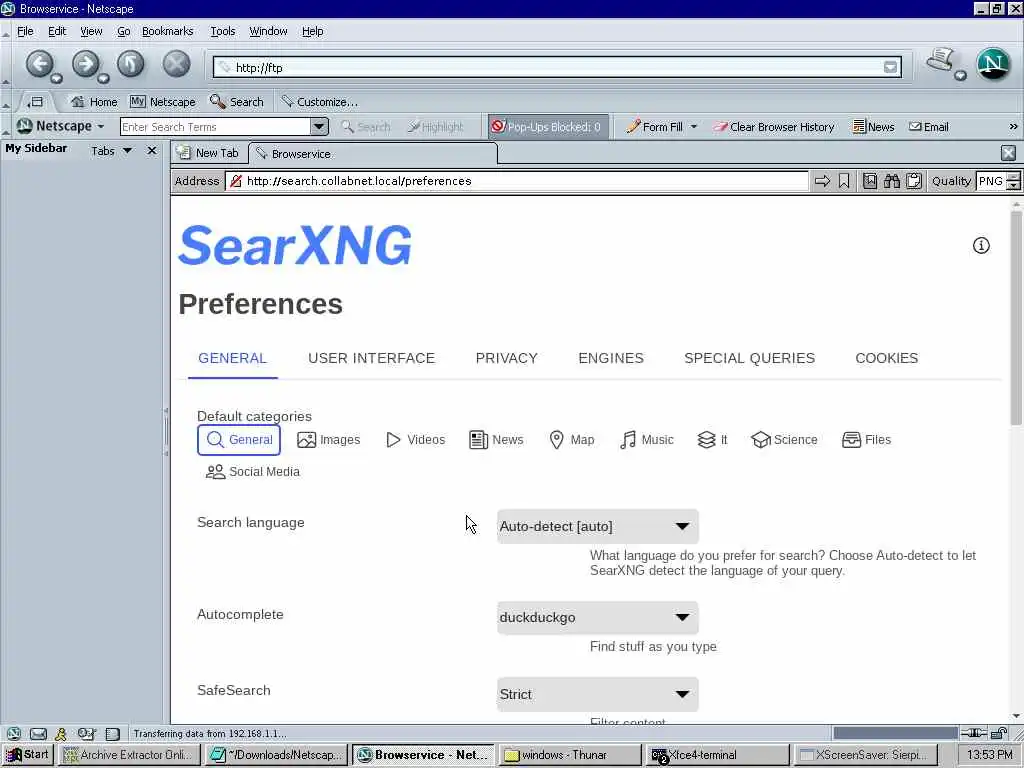Adjust the Quality PNG stepper arrows
Screen dimensions: 1024x768
coord(1013,181)
